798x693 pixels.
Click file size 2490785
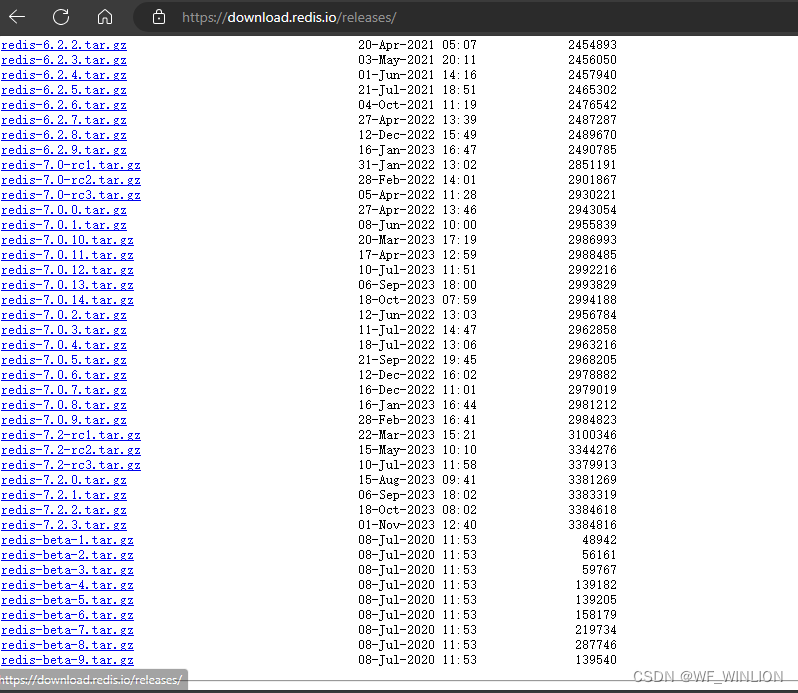click(592, 150)
